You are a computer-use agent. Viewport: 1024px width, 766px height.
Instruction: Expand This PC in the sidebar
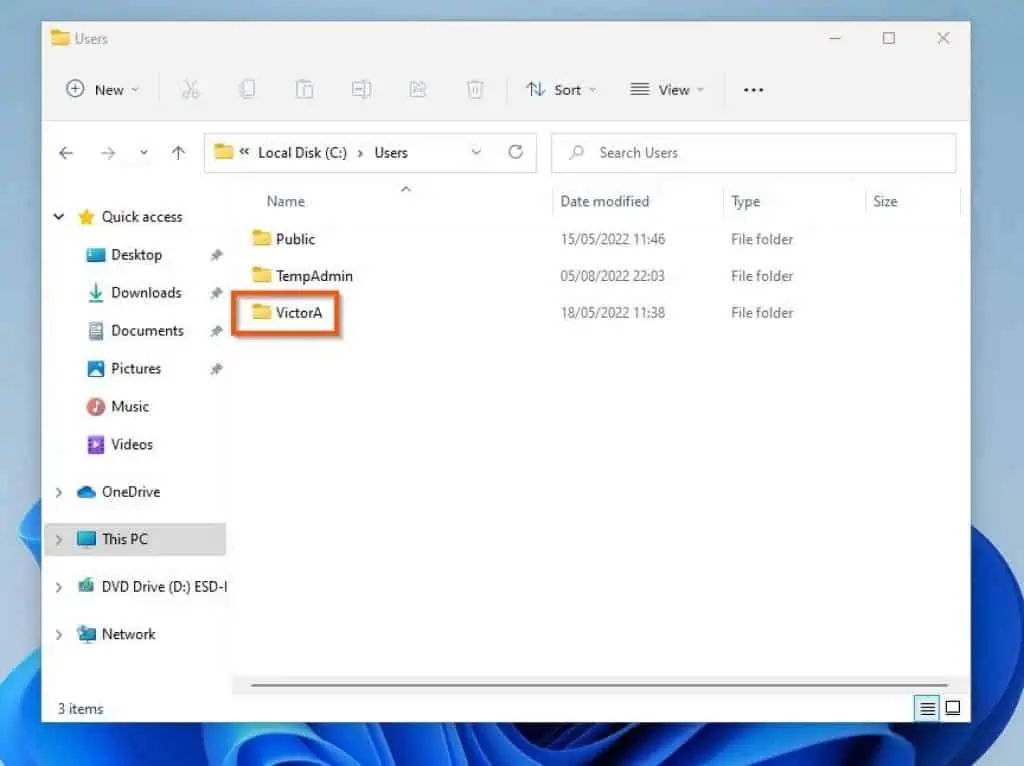pos(58,539)
